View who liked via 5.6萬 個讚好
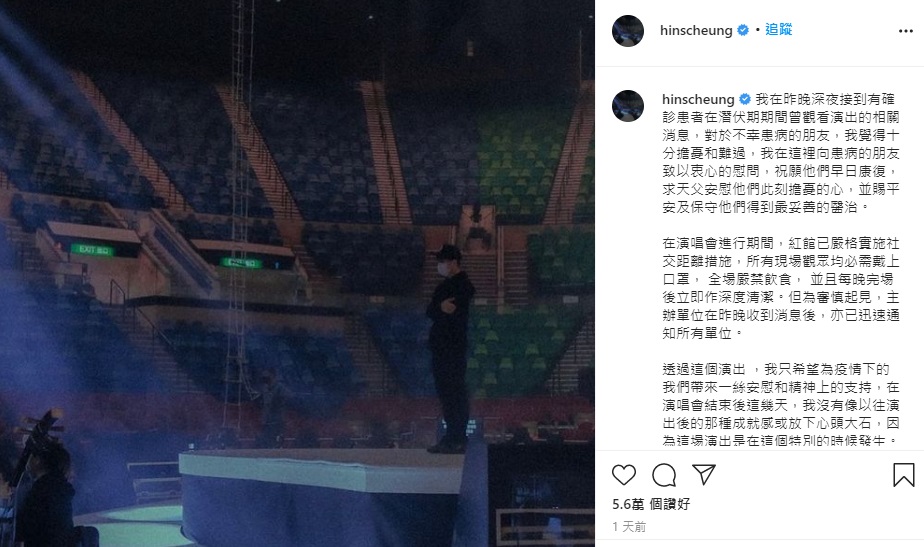 (651, 505)
